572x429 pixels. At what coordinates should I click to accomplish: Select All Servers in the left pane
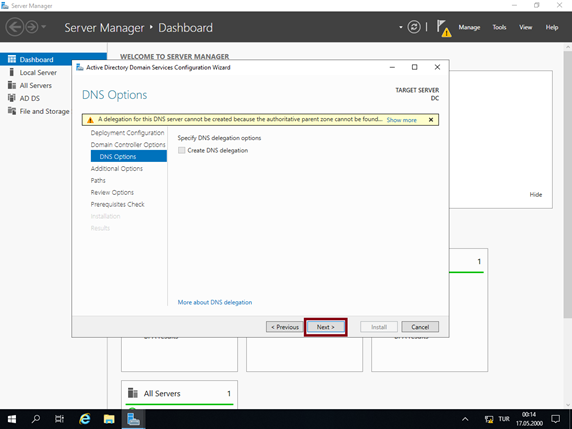tap(35, 85)
